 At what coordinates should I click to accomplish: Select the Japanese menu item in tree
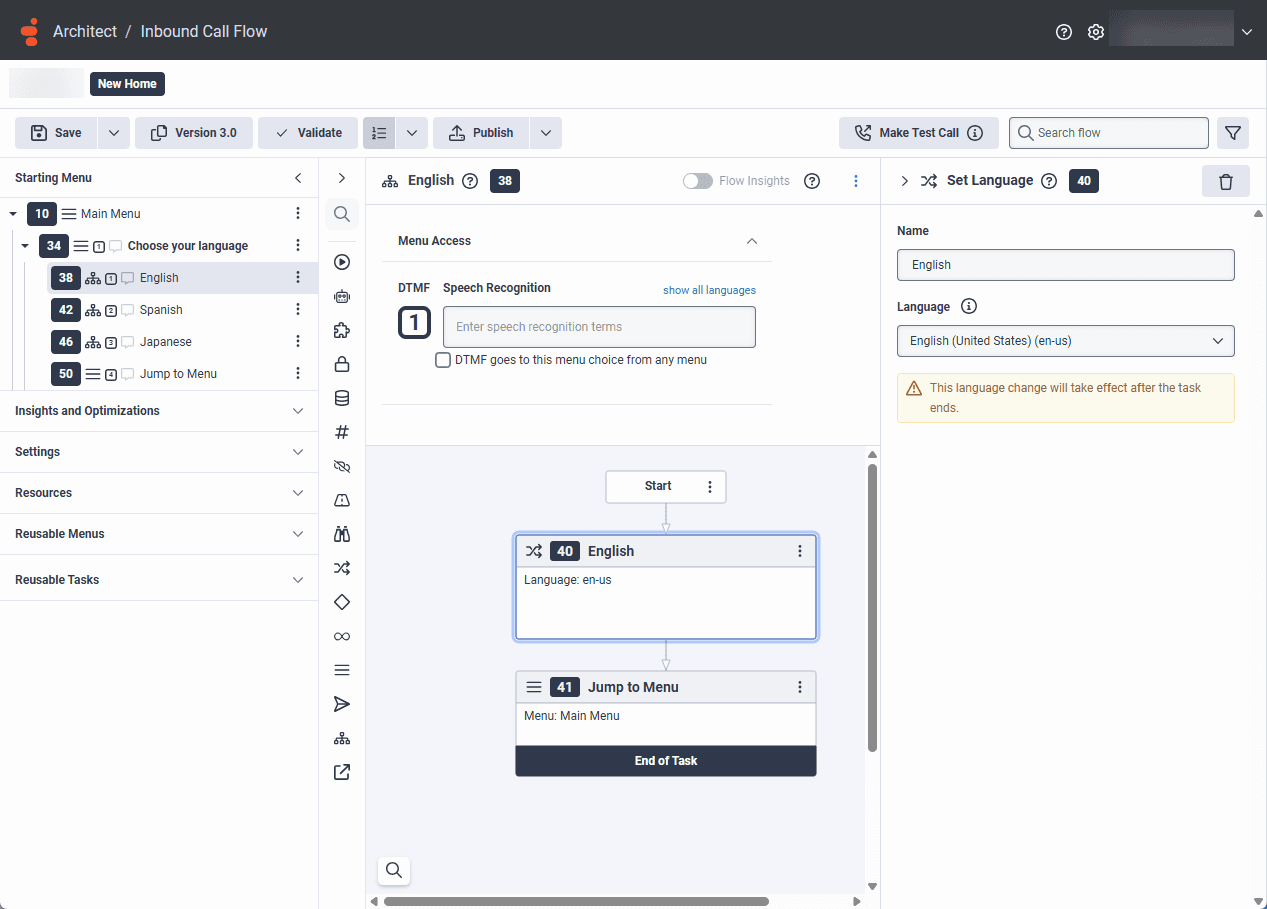[165, 342]
